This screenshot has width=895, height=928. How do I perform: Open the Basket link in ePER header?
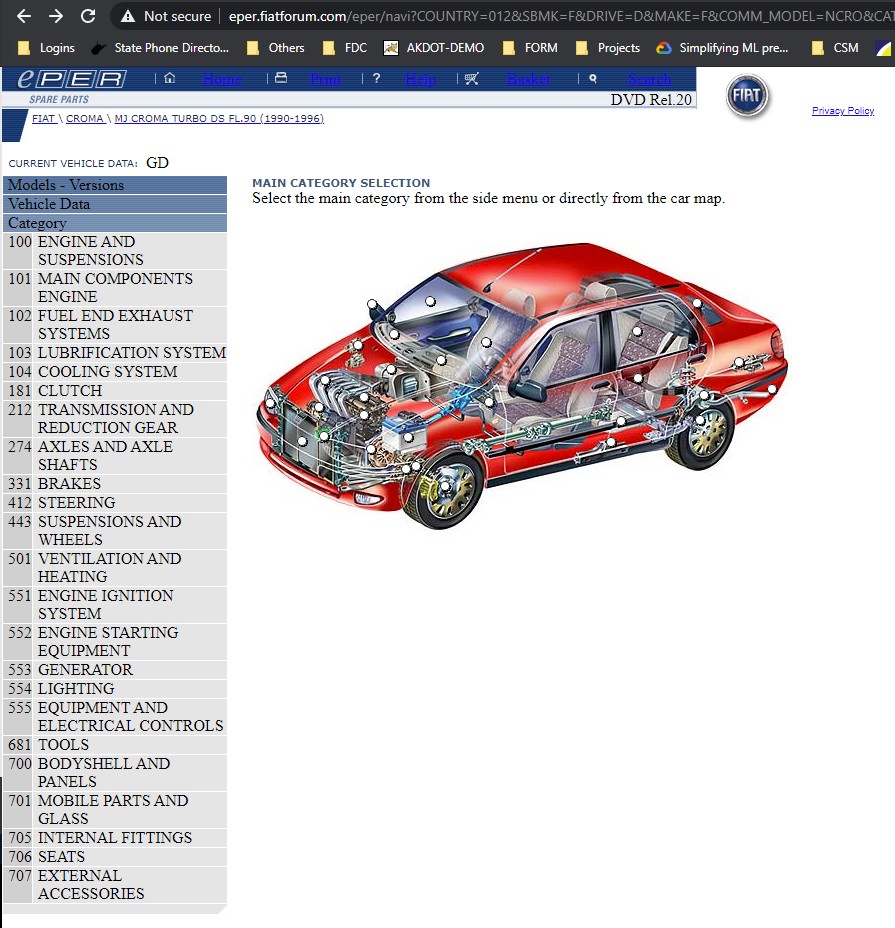[529, 79]
